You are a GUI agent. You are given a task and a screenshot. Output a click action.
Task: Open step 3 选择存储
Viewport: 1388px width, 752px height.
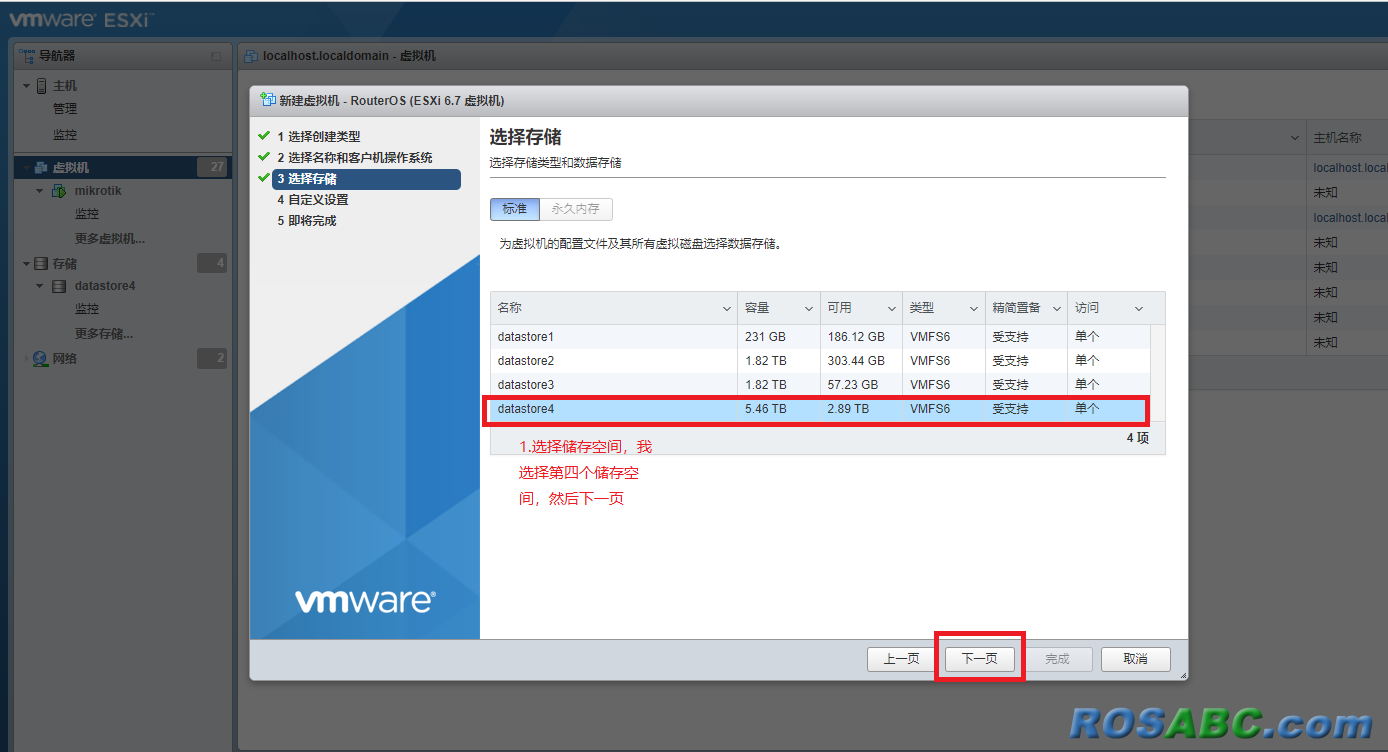(366, 179)
